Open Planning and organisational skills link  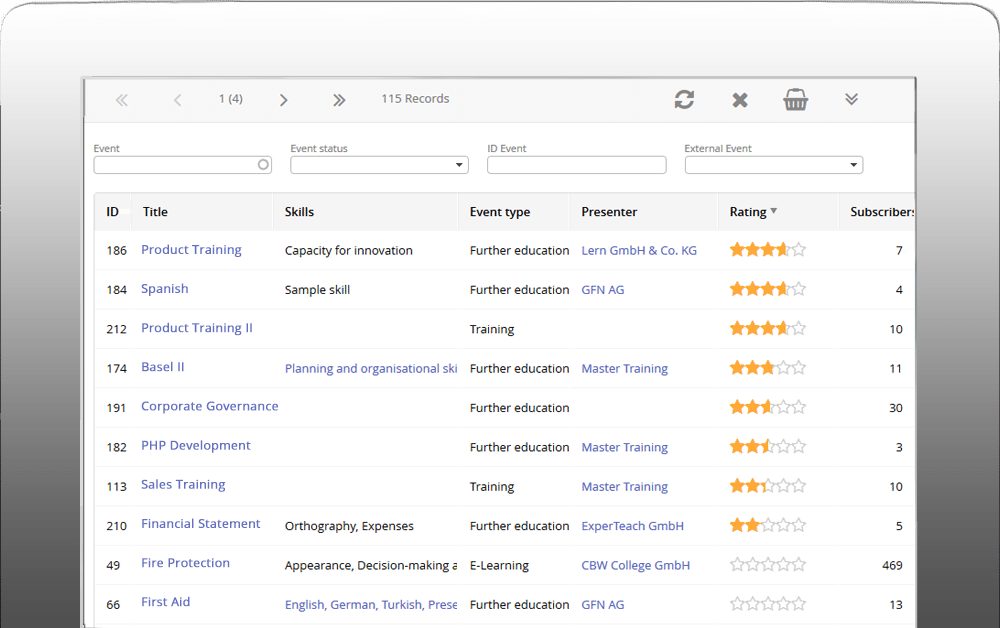371,369
